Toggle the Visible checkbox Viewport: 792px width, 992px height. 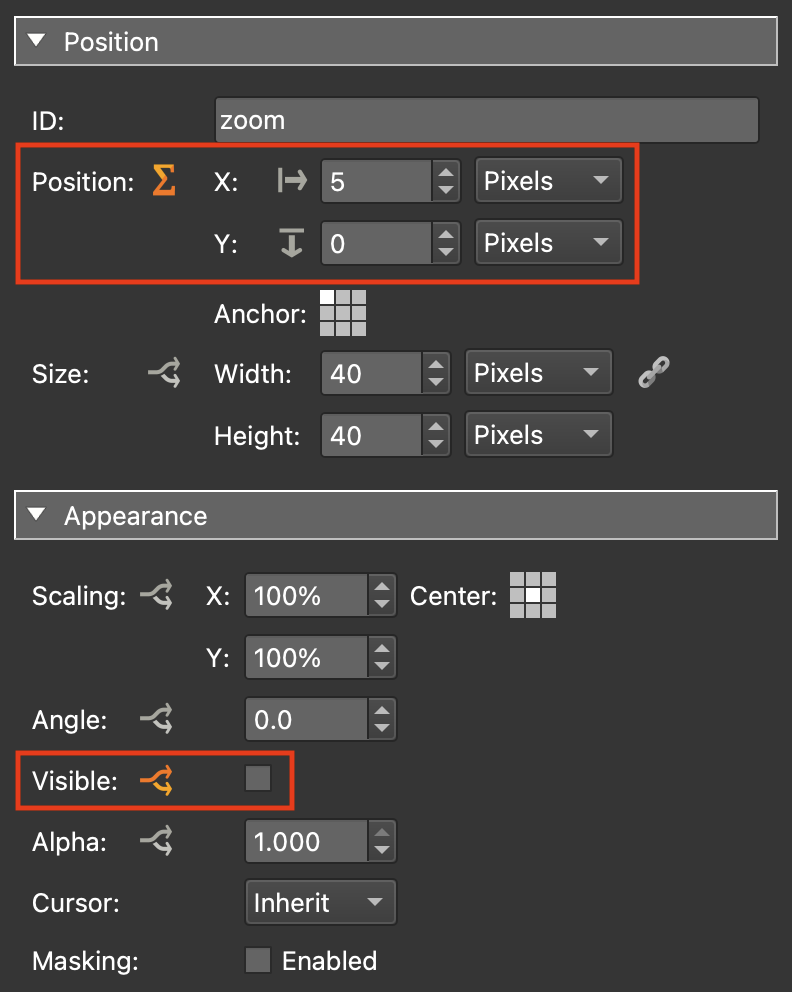(x=258, y=779)
